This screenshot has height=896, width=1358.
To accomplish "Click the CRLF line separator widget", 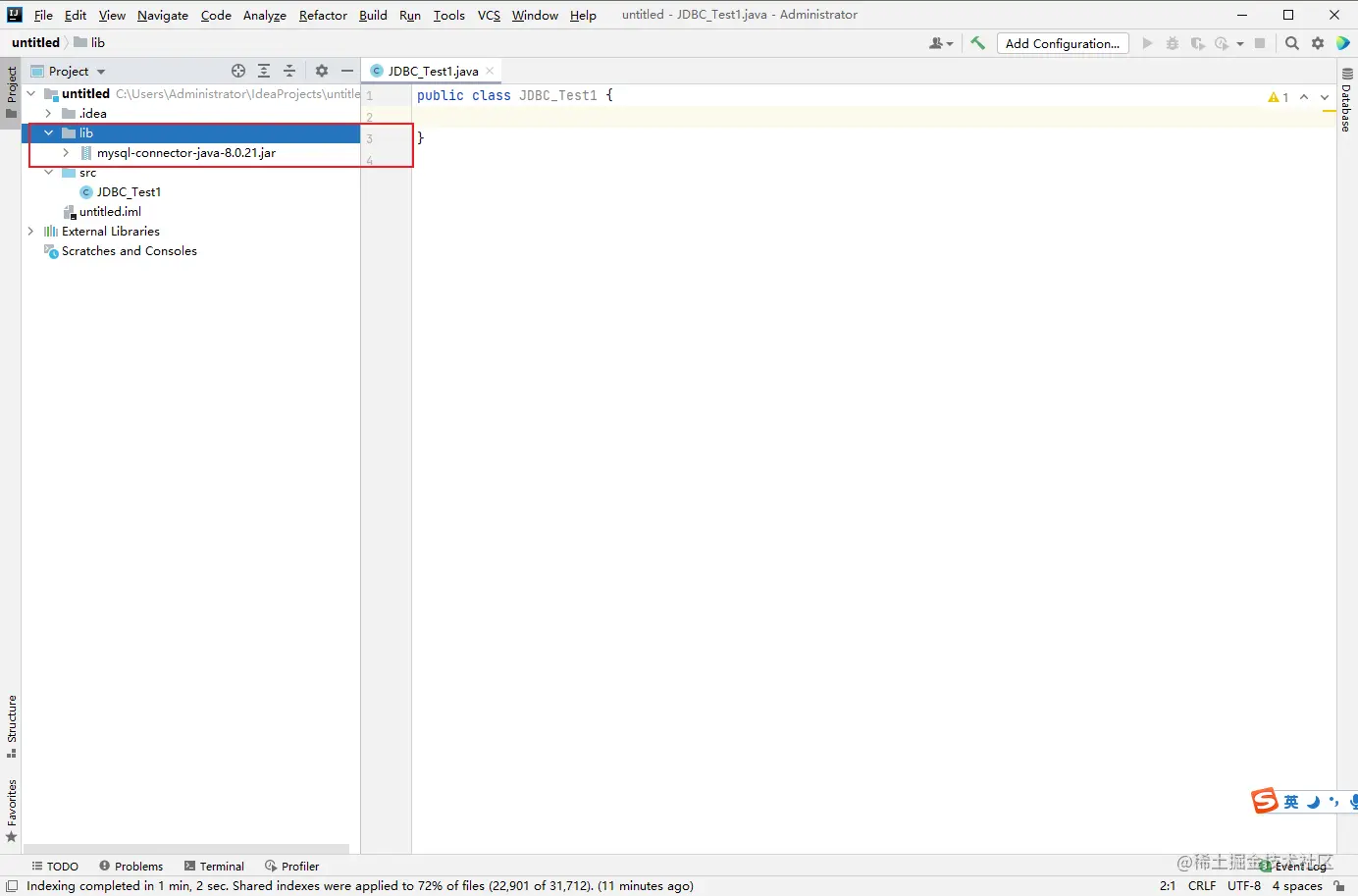I will [x=1202, y=885].
